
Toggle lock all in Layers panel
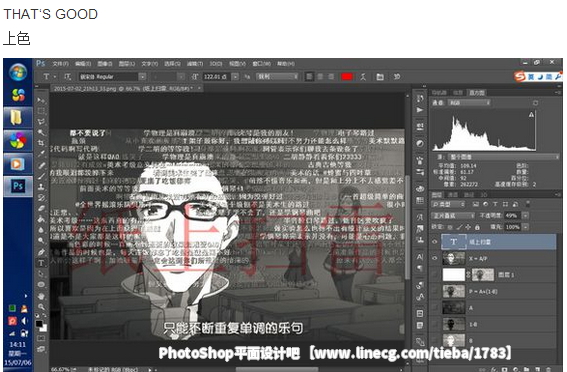point(477,227)
